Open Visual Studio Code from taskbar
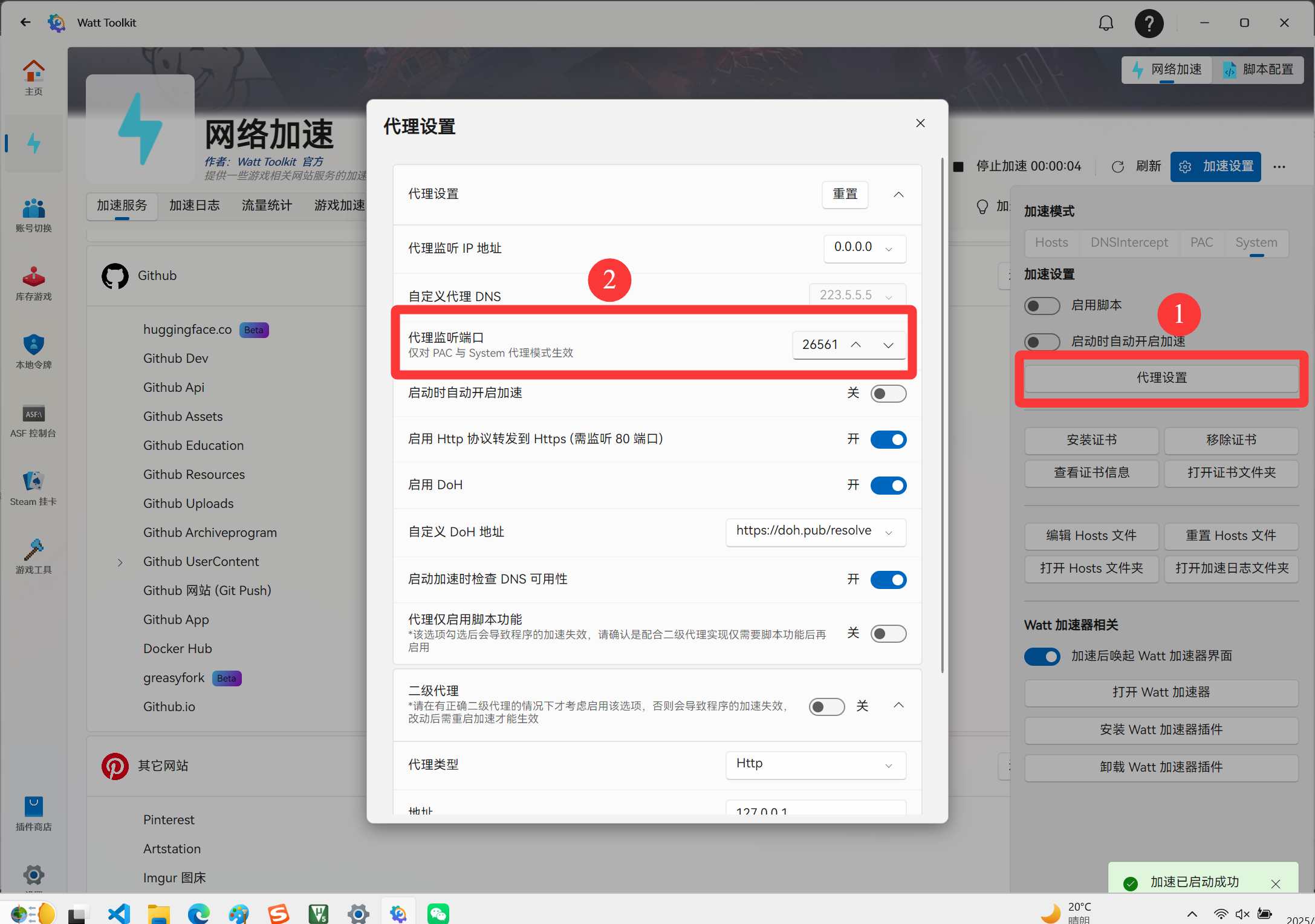 coord(119,913)
